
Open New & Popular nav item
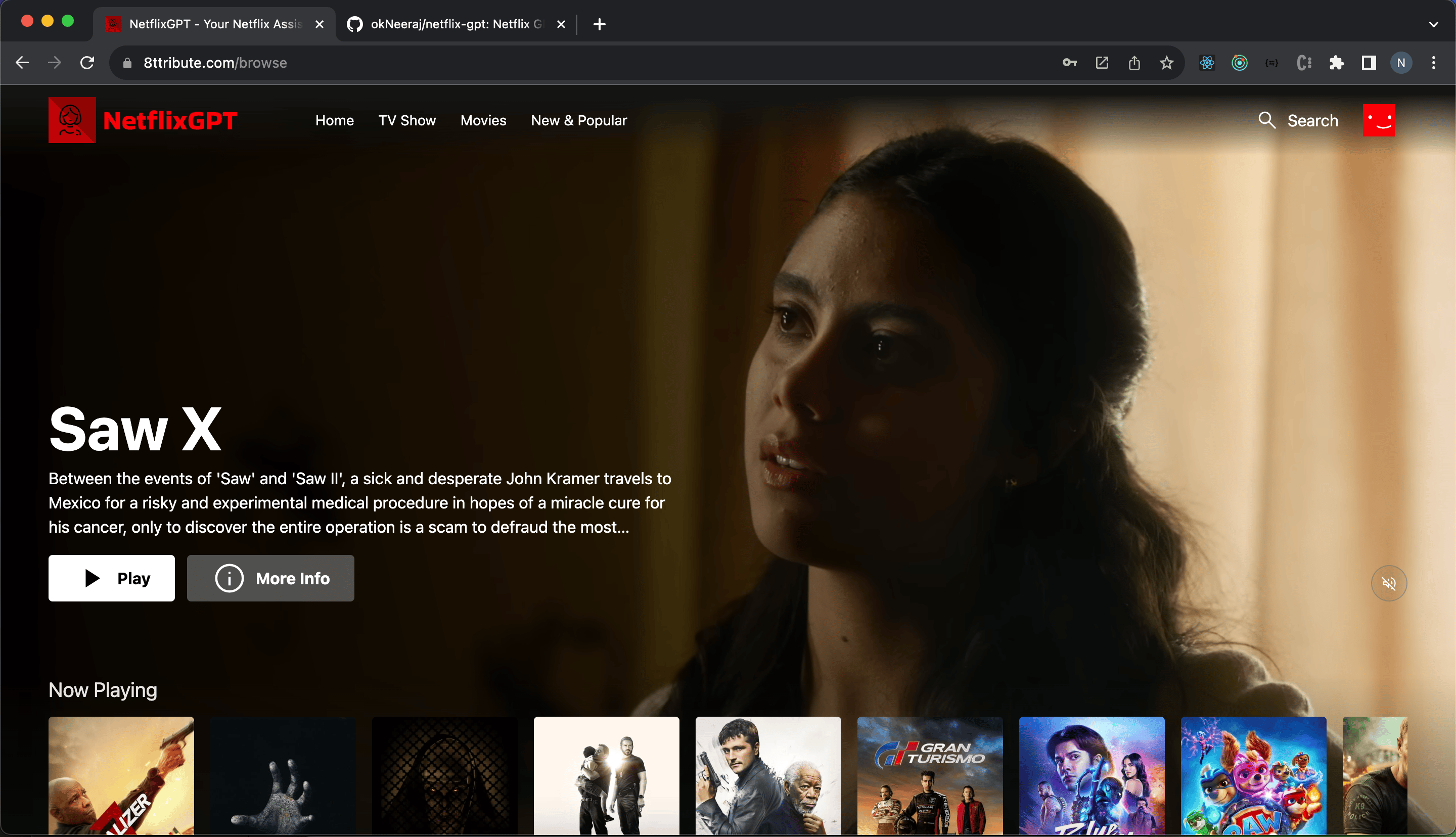578,120
